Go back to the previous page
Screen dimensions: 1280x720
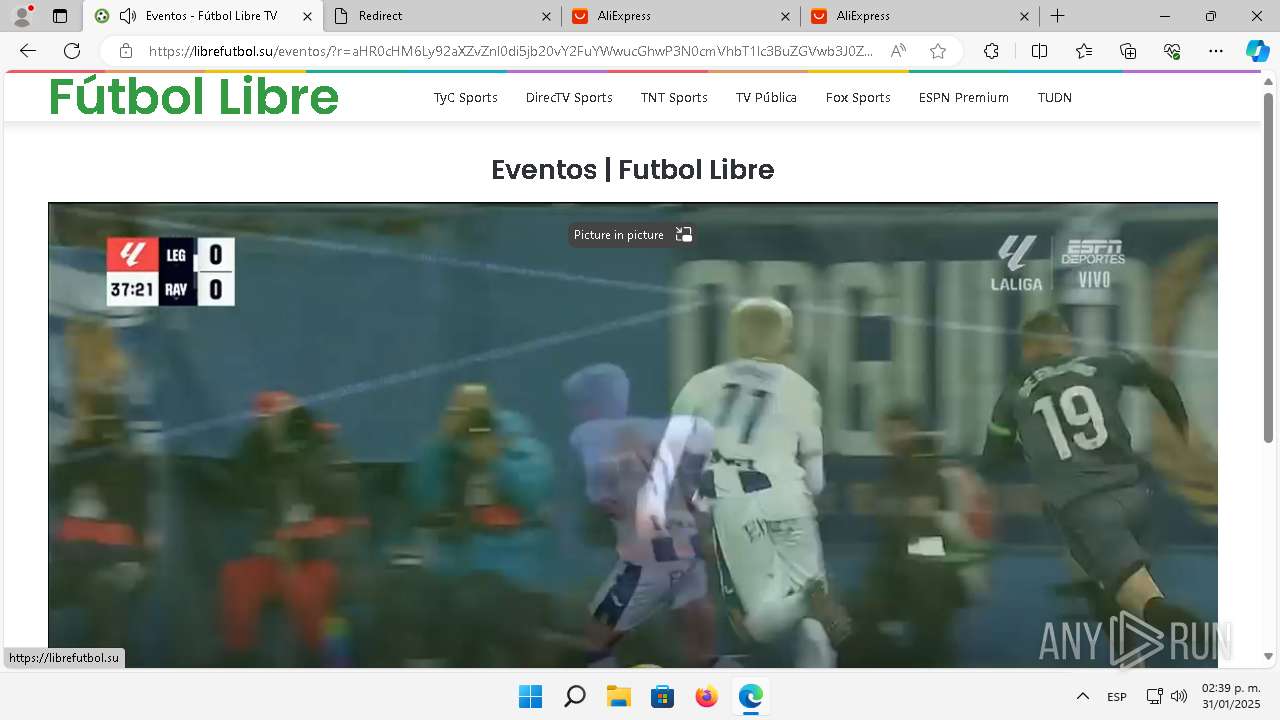coord(28,51)
